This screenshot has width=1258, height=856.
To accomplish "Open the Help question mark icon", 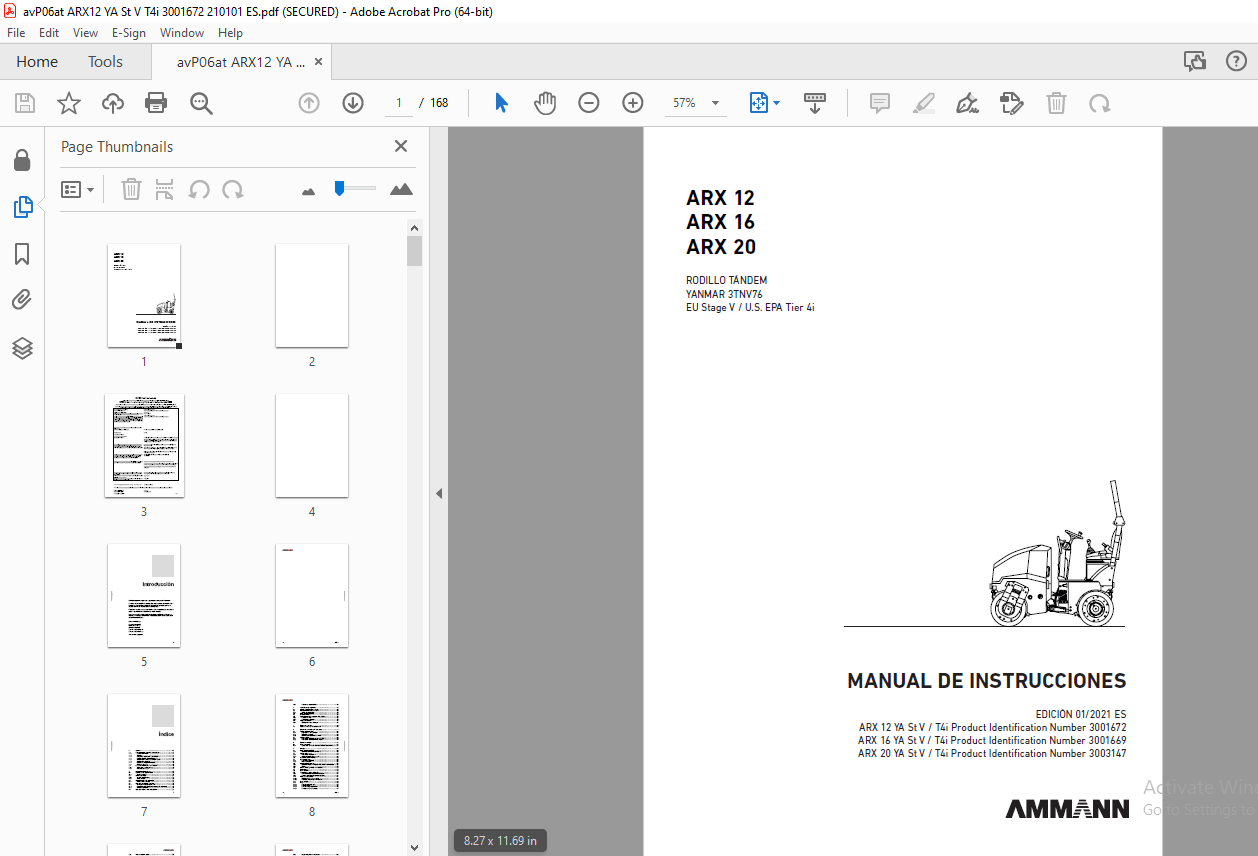I will (1236, 62).
